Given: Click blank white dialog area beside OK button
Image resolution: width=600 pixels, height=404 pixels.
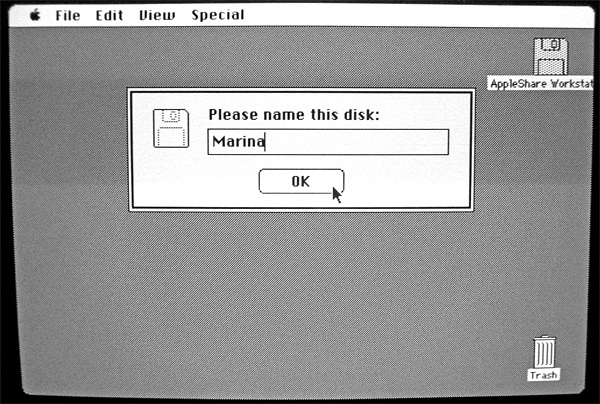Looking at the screenshot, I should 406,182.
